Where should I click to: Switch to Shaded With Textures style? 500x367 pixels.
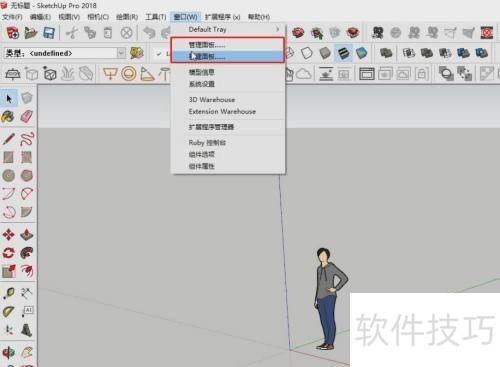click(343, 53)
